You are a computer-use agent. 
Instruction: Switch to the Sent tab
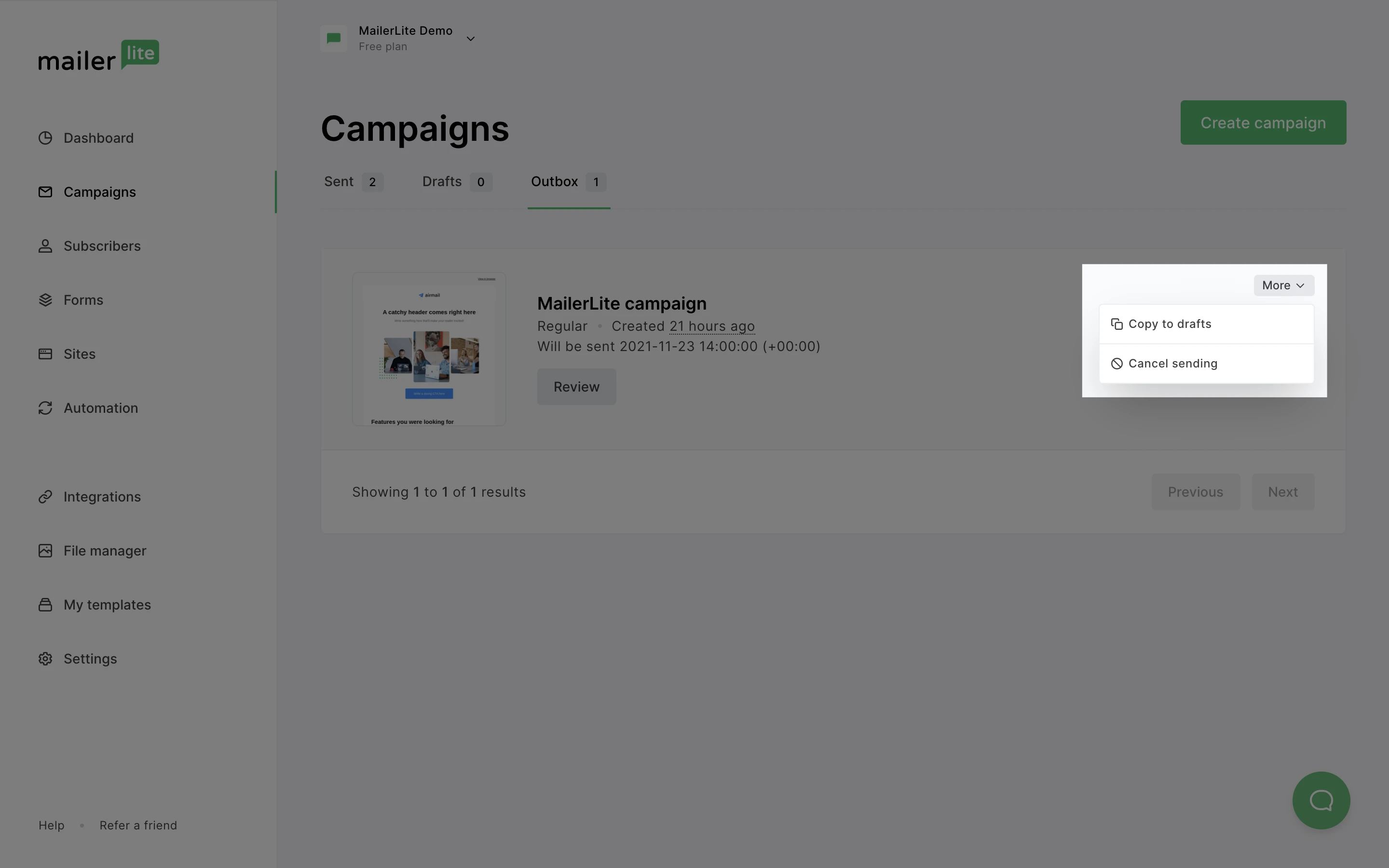coord(353,182)
